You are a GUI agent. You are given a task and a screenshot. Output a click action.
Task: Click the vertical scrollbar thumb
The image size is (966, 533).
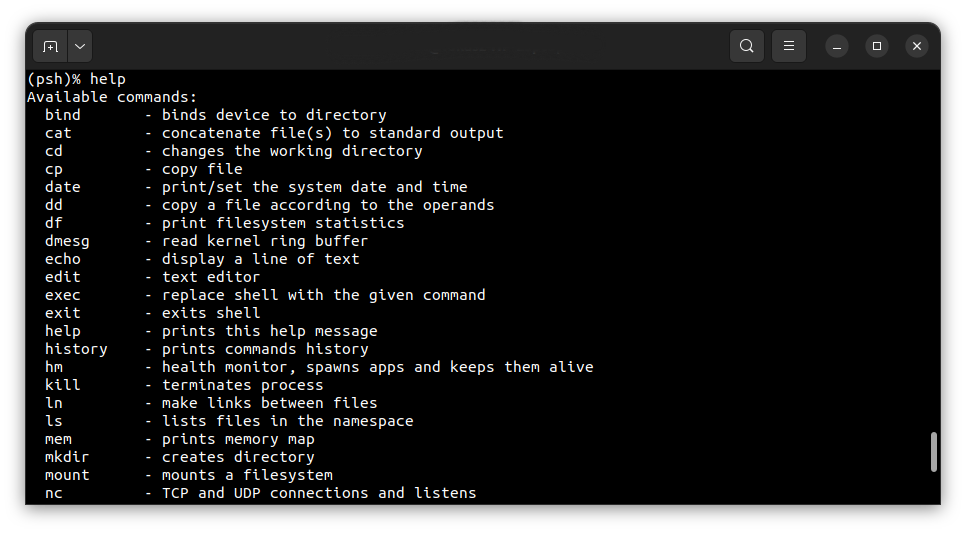point(933,452)
